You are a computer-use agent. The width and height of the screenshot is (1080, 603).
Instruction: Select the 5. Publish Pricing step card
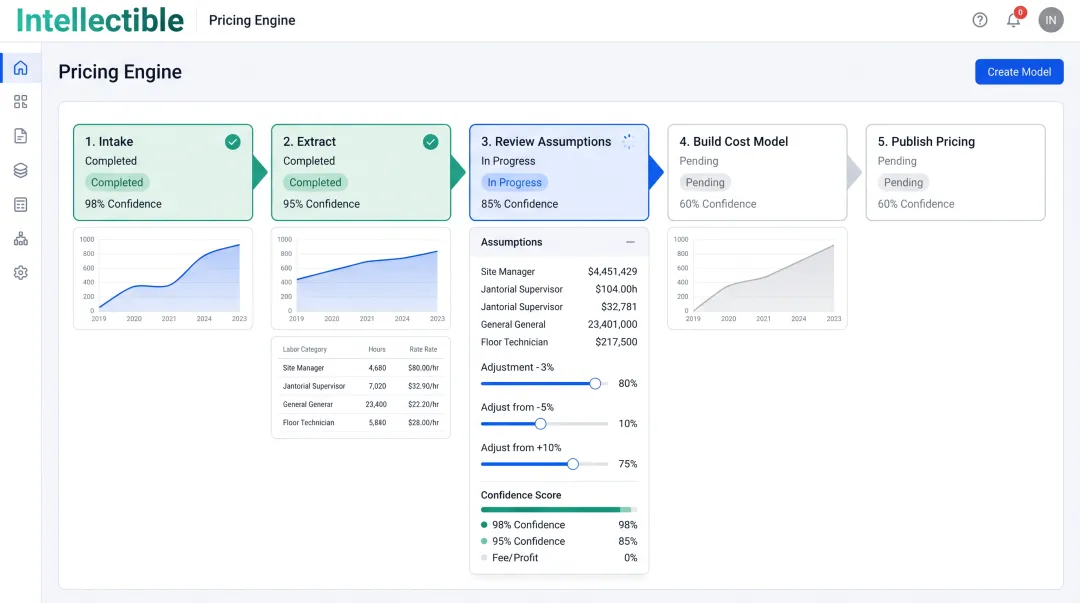pyautogui.click(x=955, y=172)
